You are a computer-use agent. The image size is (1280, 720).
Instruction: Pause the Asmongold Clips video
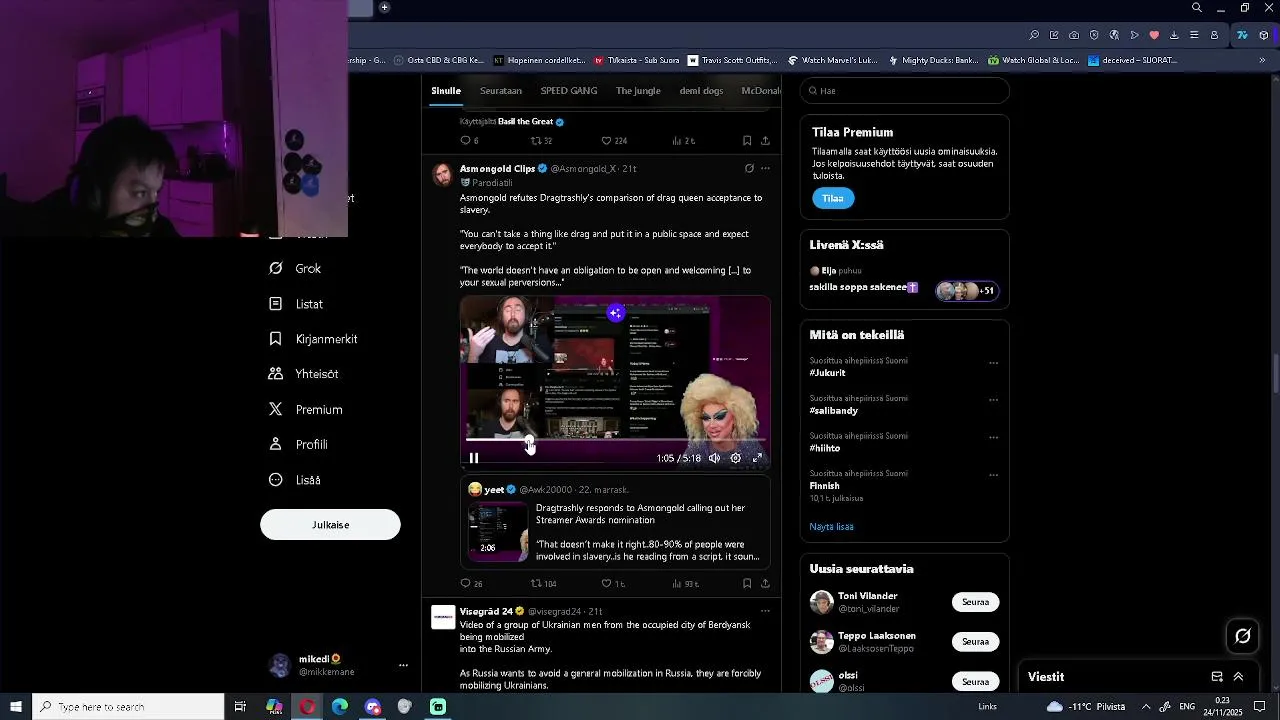click(x=474, y=458)
